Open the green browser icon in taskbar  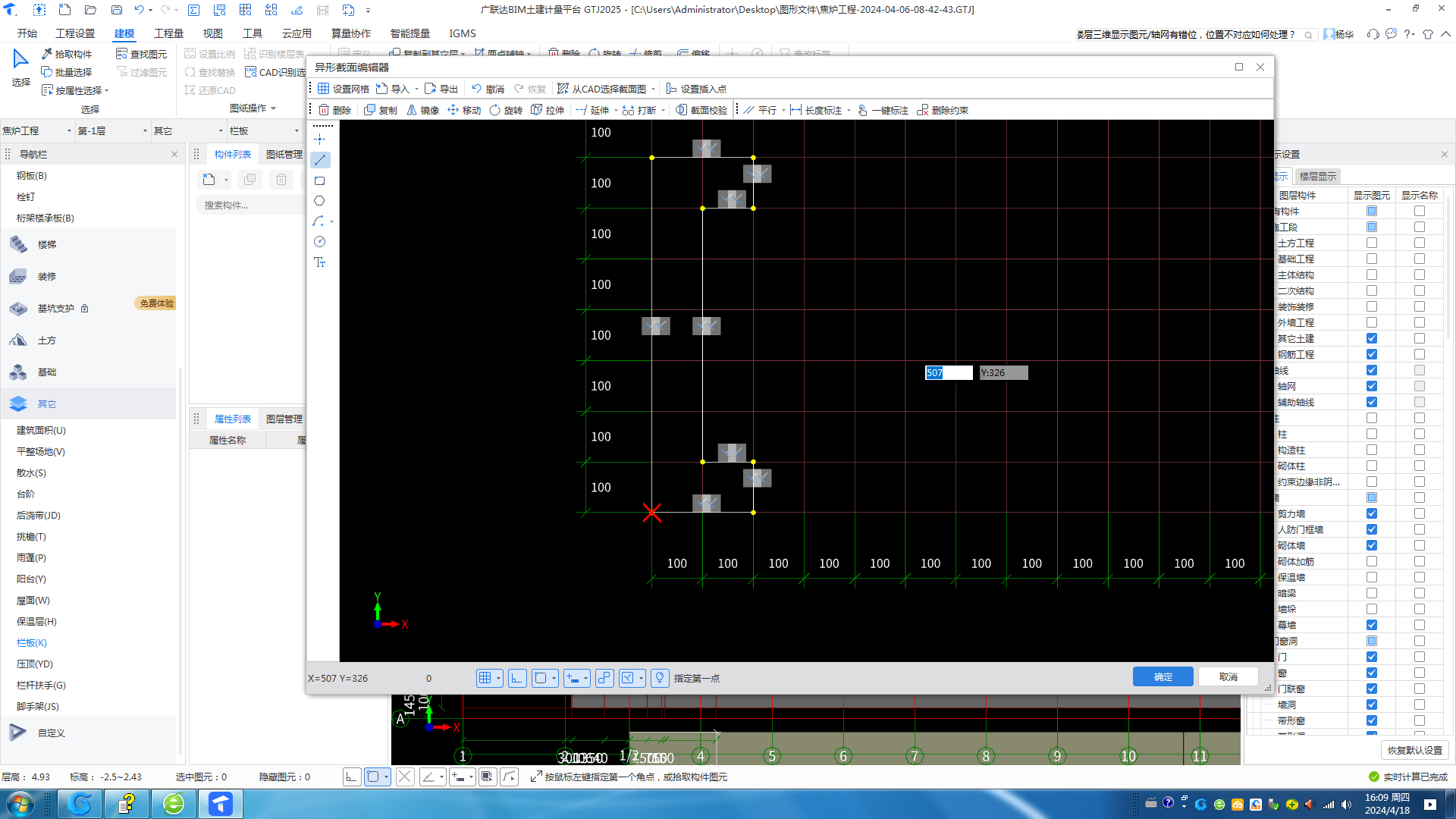point(174,804)
